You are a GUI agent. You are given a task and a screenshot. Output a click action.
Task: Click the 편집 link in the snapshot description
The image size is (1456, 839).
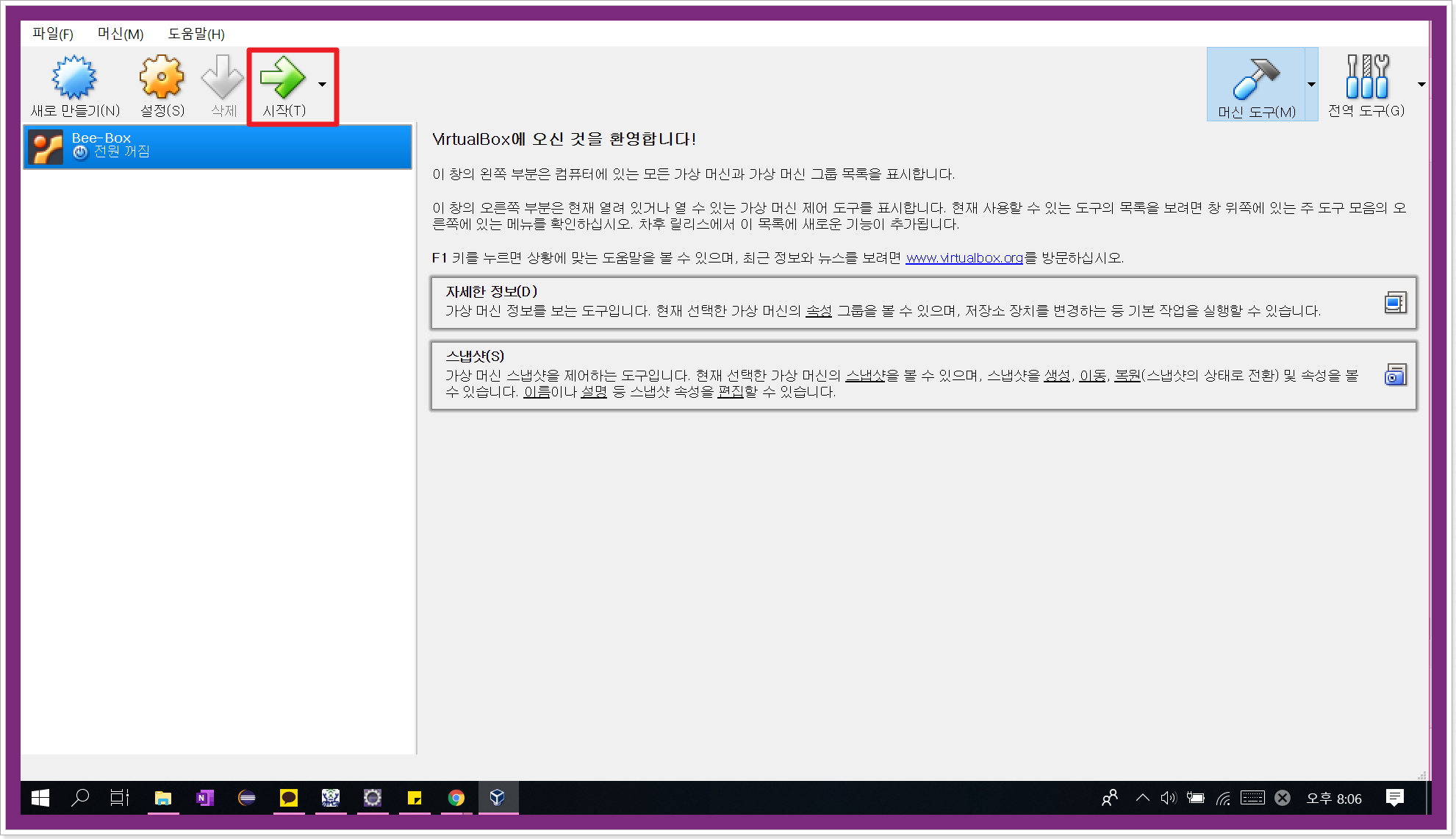[x=731, y=392]
